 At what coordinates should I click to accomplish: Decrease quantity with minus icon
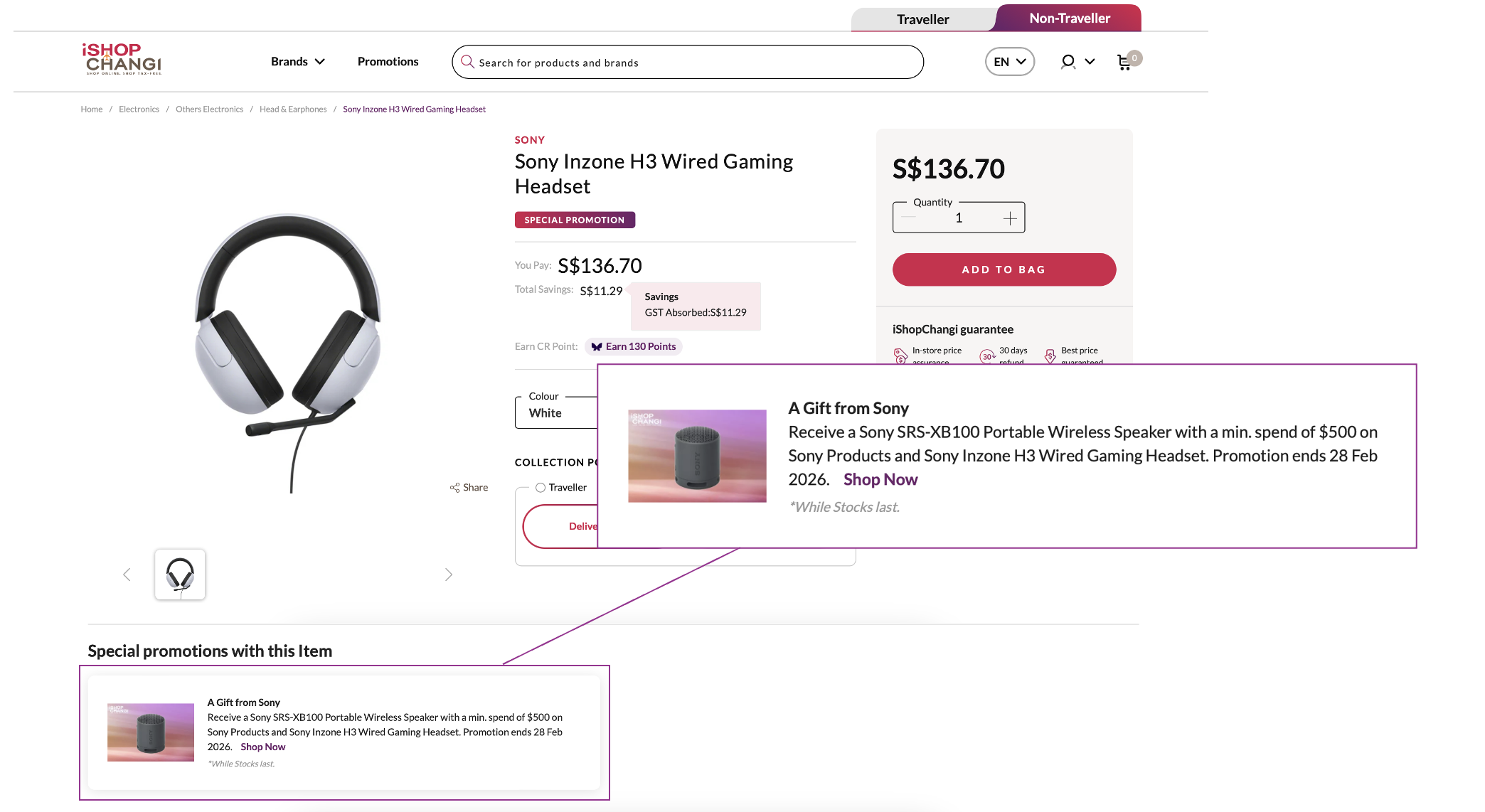click(x=908, y=218)
